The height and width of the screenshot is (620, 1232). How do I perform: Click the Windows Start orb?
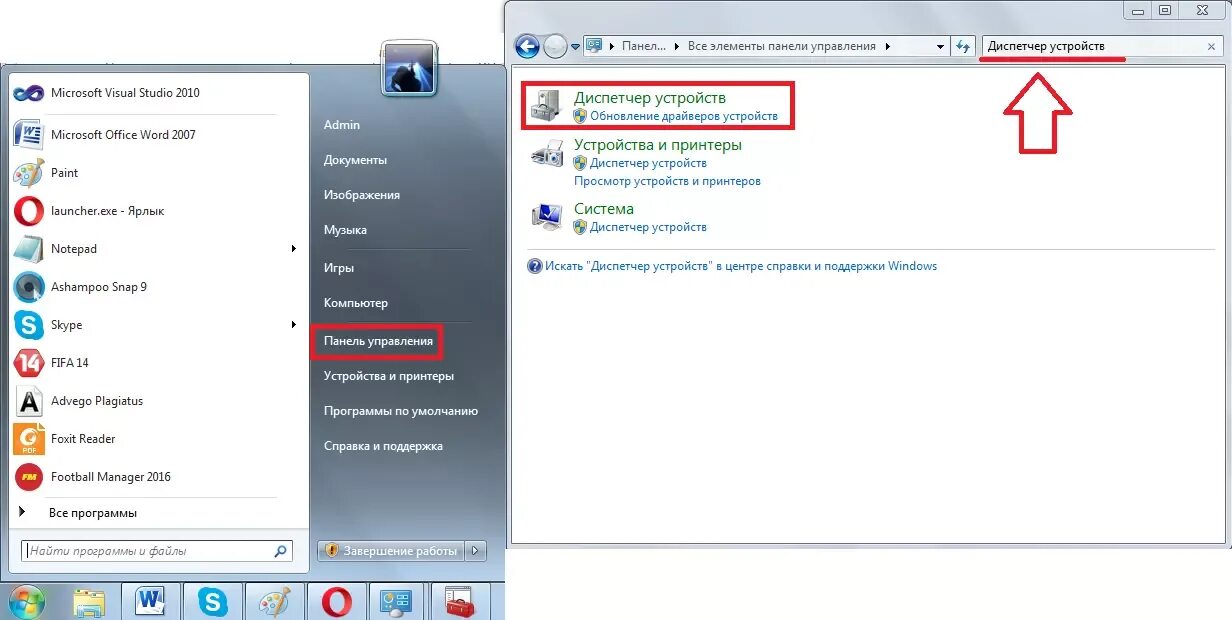tap(27, 601)
